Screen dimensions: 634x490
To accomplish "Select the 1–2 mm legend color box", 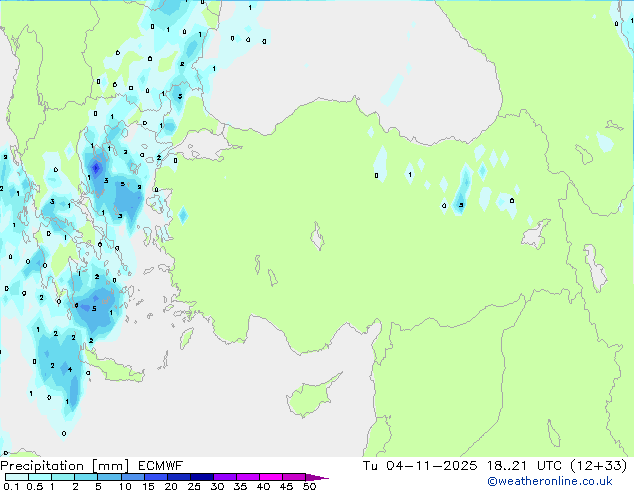I will (63, 477).
